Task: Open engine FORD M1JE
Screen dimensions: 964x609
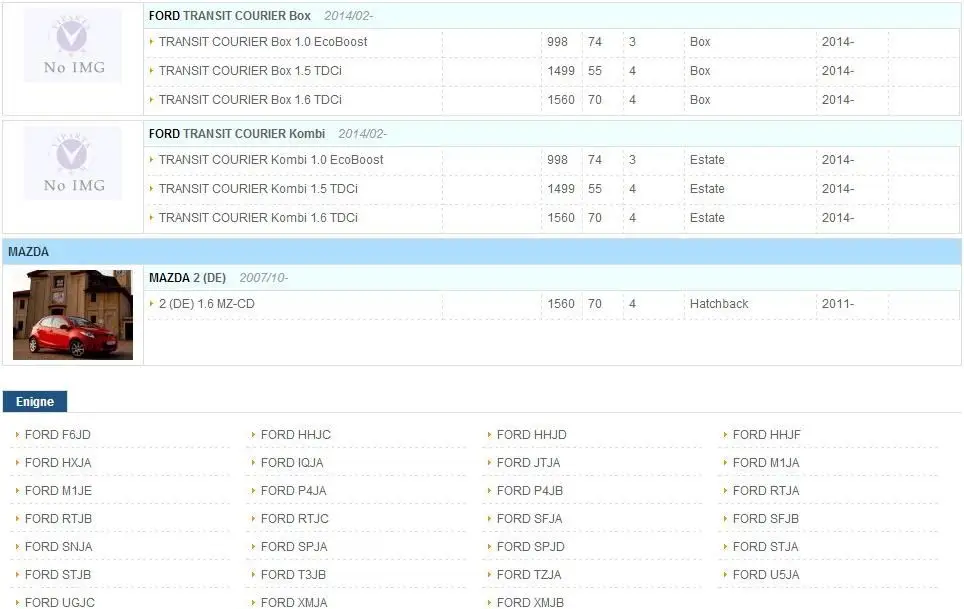Action: [58, 491]
